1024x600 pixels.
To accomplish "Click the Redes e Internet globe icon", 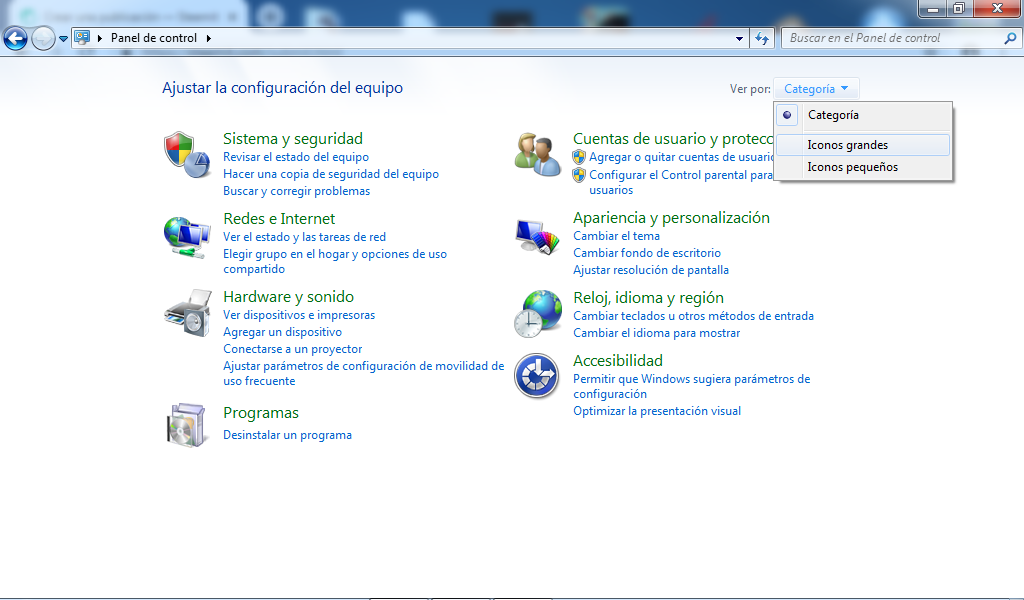I will point(187,237).
